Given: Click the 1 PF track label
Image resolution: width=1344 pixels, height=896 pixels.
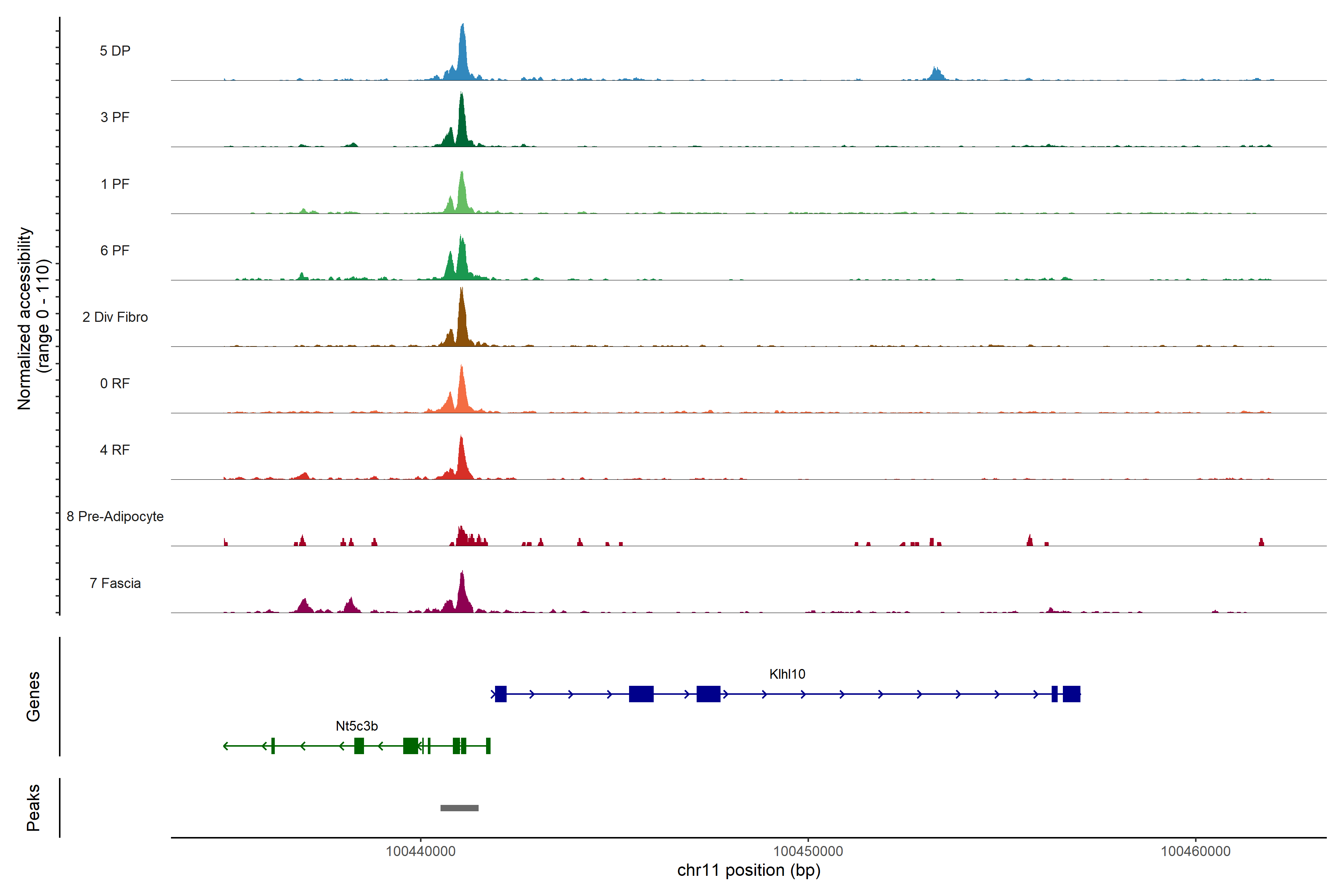Looking at the screenshot, I should click(x=115, y=184).
